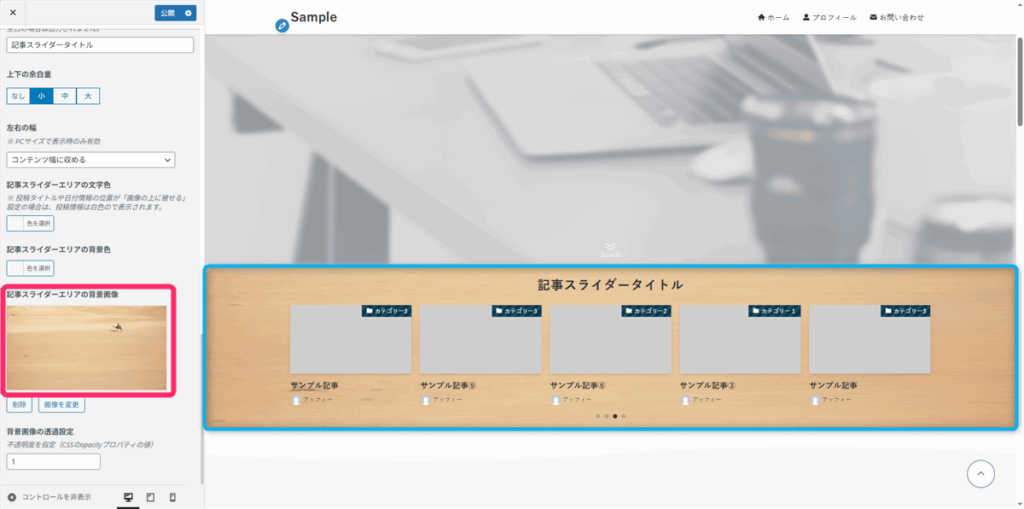The width and height of the screenshot is (1024, 509).
Task: Click the thumbnail image of サンプル記事⑨
Action: 481,340
